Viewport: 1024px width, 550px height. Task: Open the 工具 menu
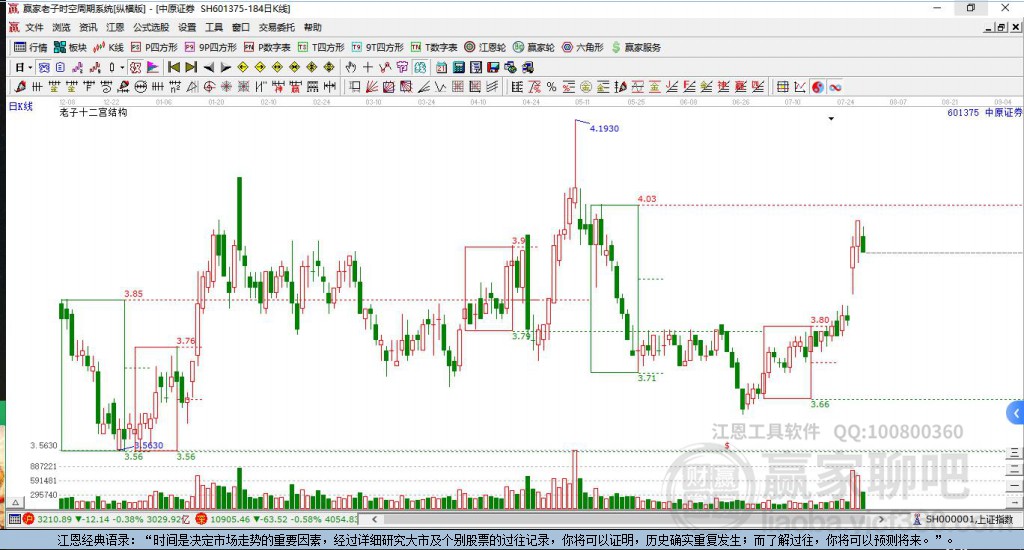(x=214, y=27)
